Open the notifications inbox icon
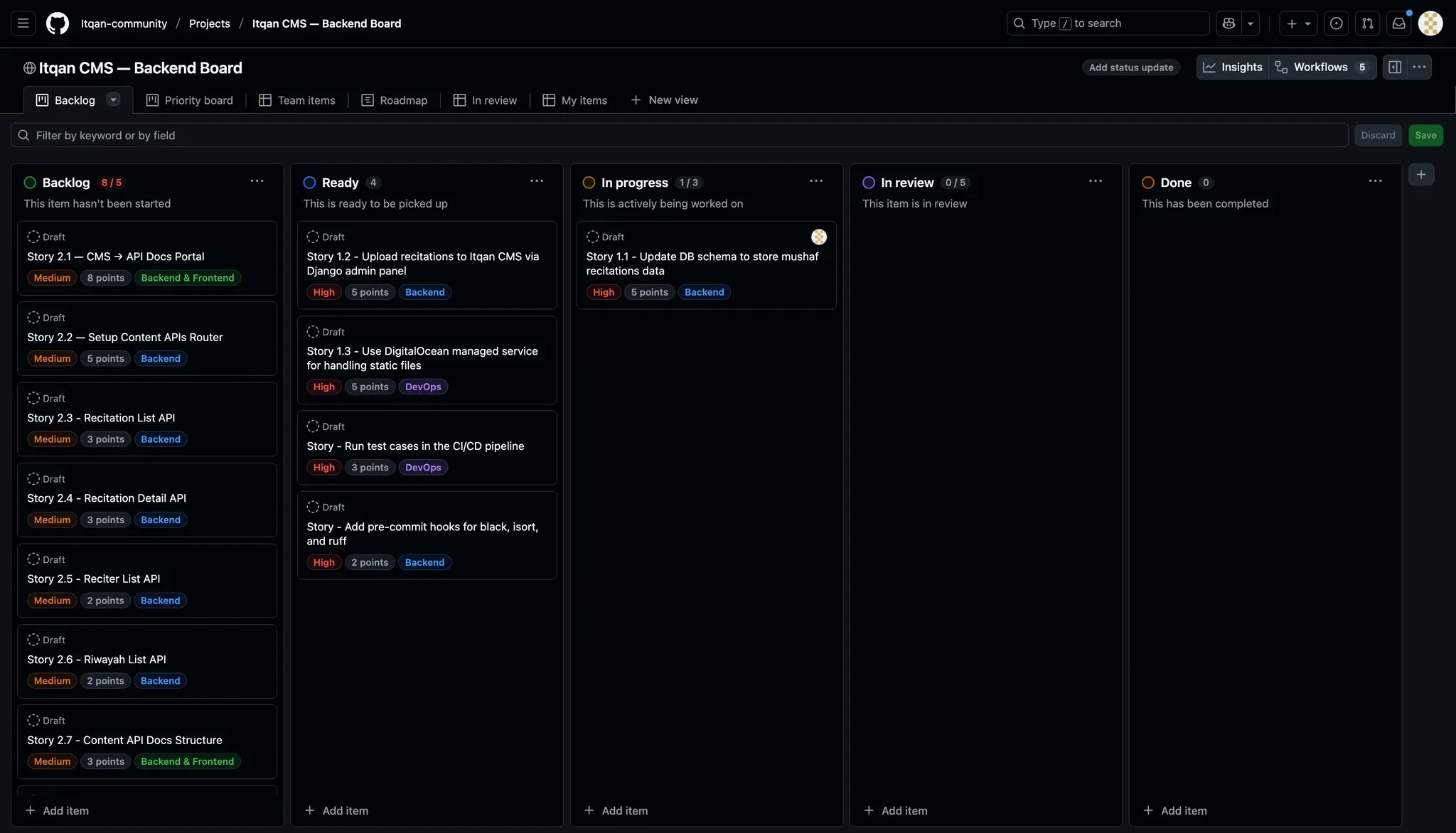 1398,23
